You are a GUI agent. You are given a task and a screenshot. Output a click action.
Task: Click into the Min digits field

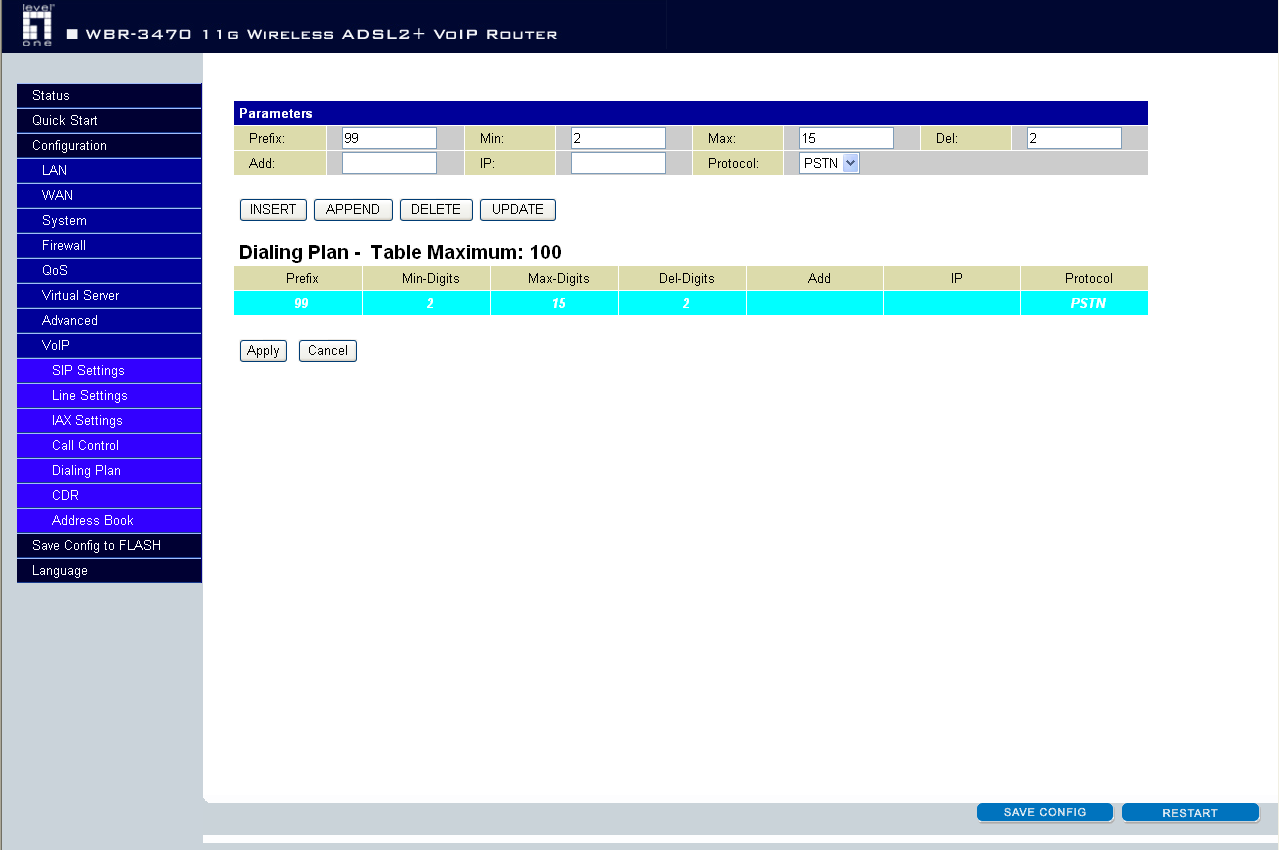[x=618, y=138]
